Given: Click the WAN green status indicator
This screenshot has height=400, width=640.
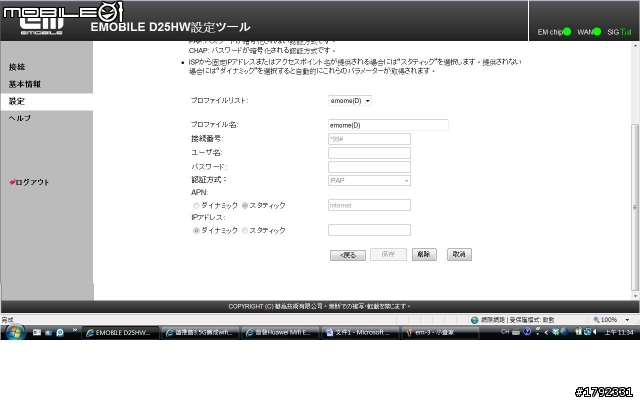Looking at the screenshot, I should 597,31.
